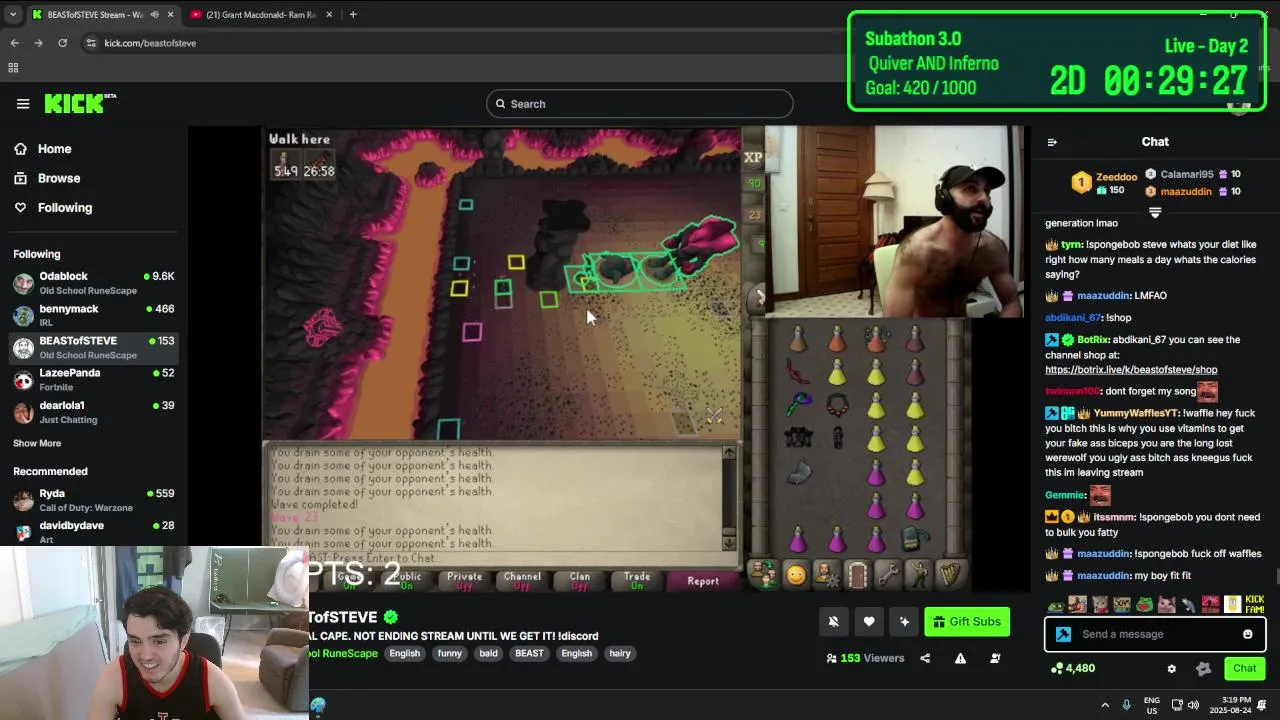Open the Kick hamburger menu
Viewport: 1280px width, 720px height.
coord(23,104)
